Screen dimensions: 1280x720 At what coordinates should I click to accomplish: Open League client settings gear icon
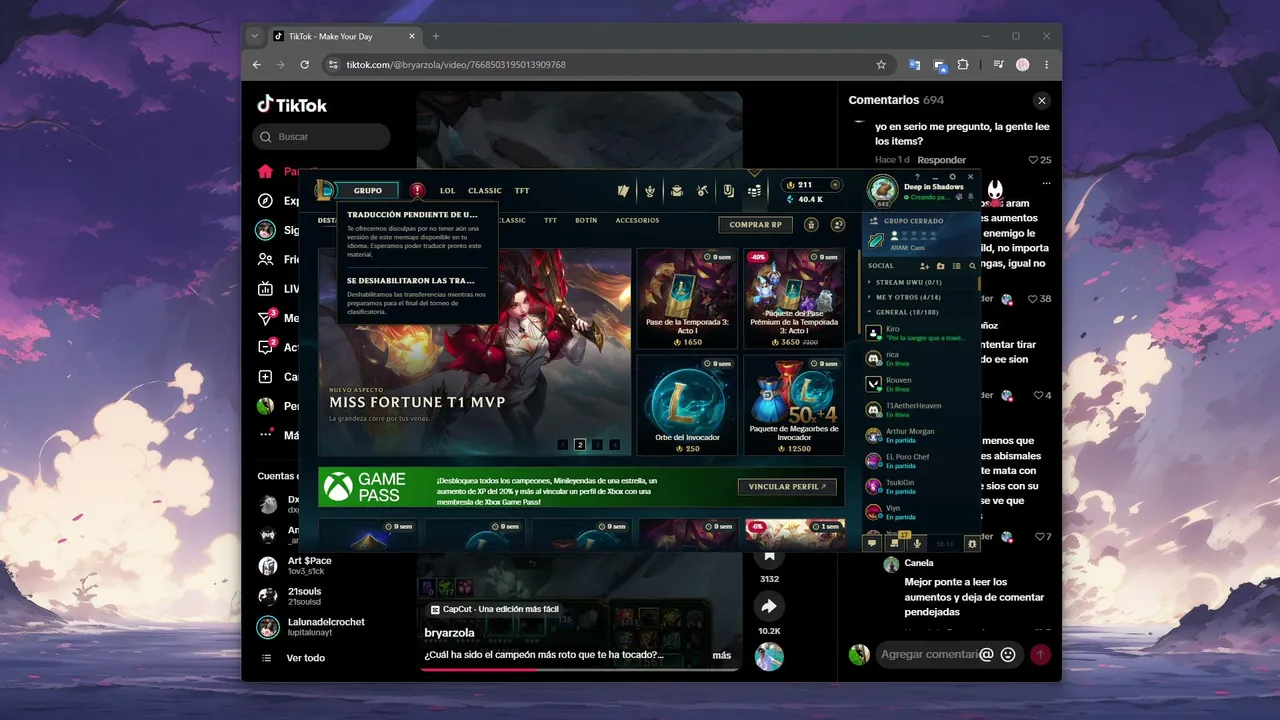point(952,177)
